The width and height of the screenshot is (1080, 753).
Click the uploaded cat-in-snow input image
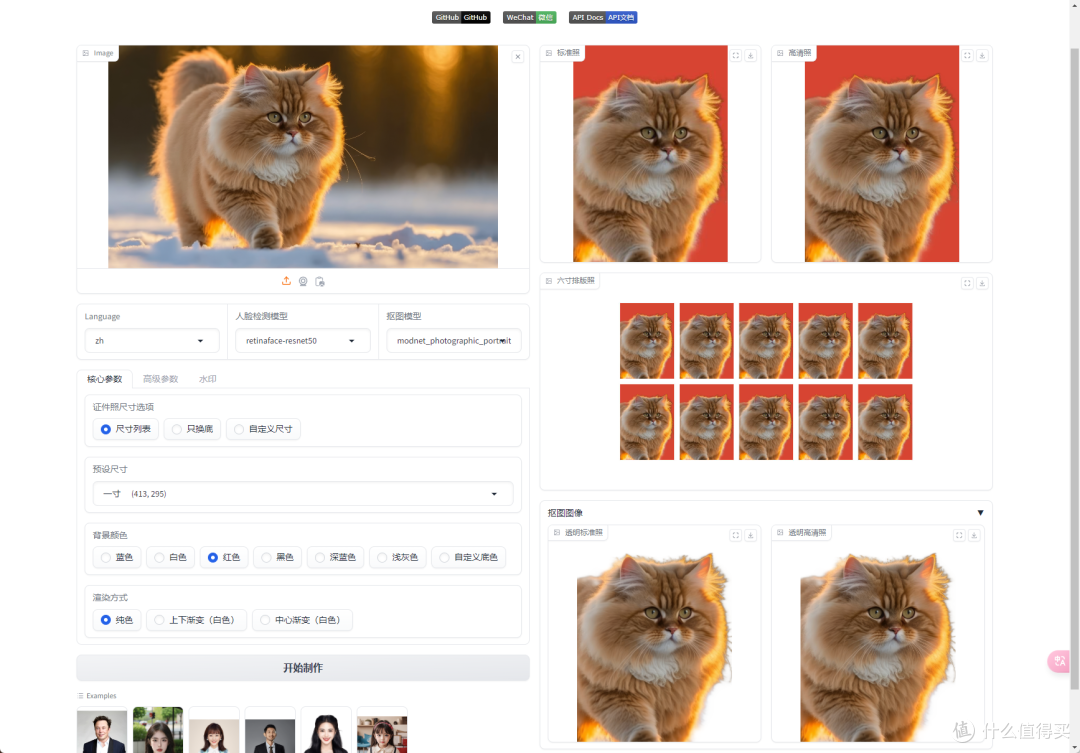pyautogui.click(x=303, y=157)
